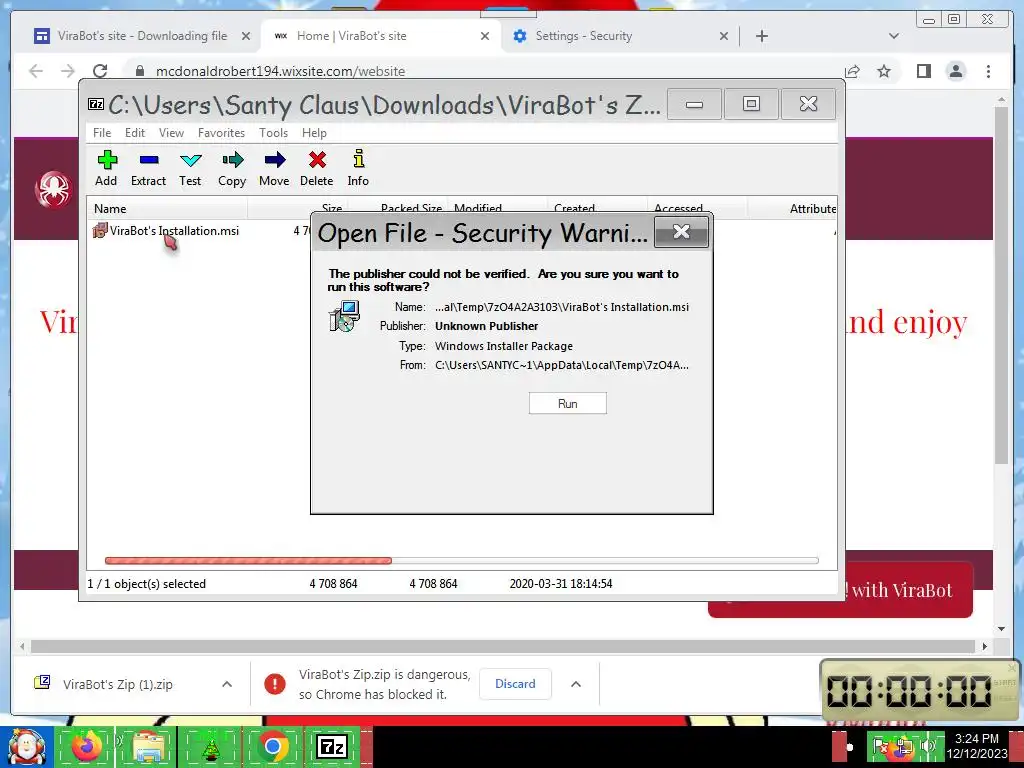Click "1 / 1 object(s) selected" status text
This screenshot has width=1024, height=768.
click(x=146, y=584)
